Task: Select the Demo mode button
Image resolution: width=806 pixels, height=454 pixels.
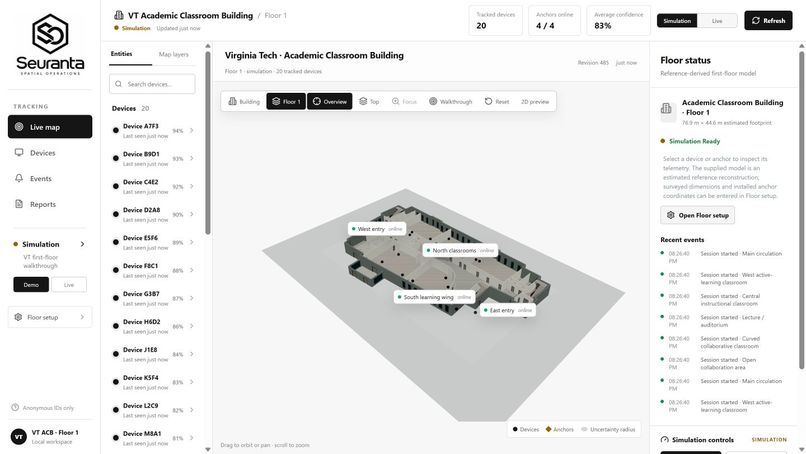Action: point(31,285)
